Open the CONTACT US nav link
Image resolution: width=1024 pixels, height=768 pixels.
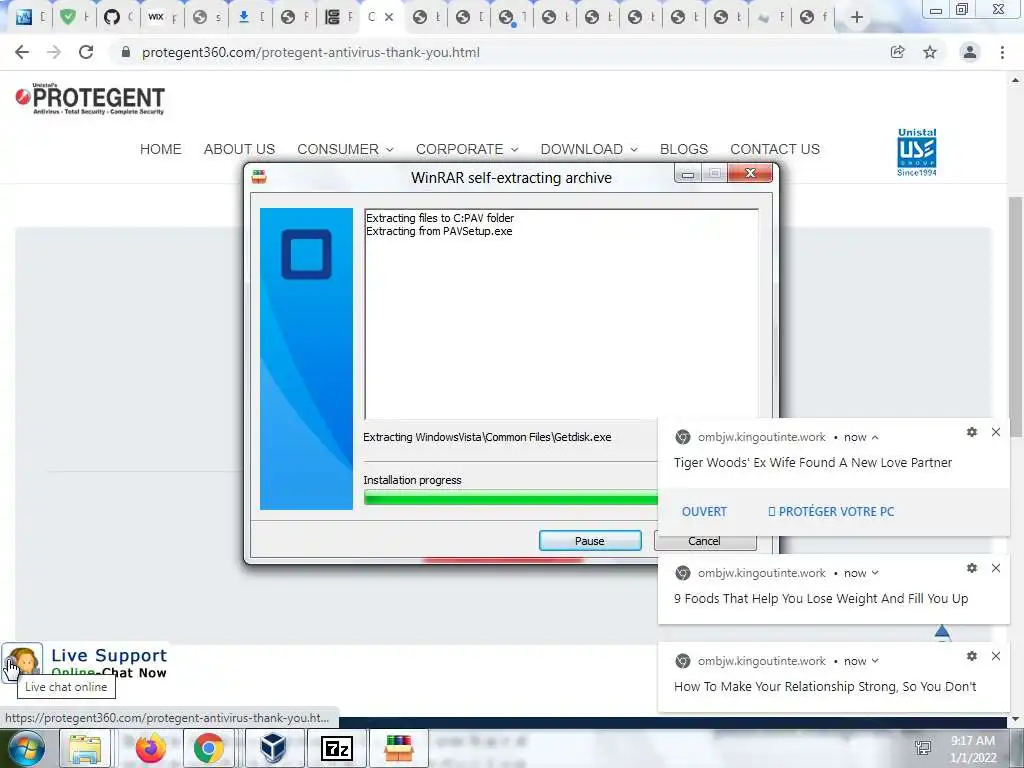tap(775, 149)
